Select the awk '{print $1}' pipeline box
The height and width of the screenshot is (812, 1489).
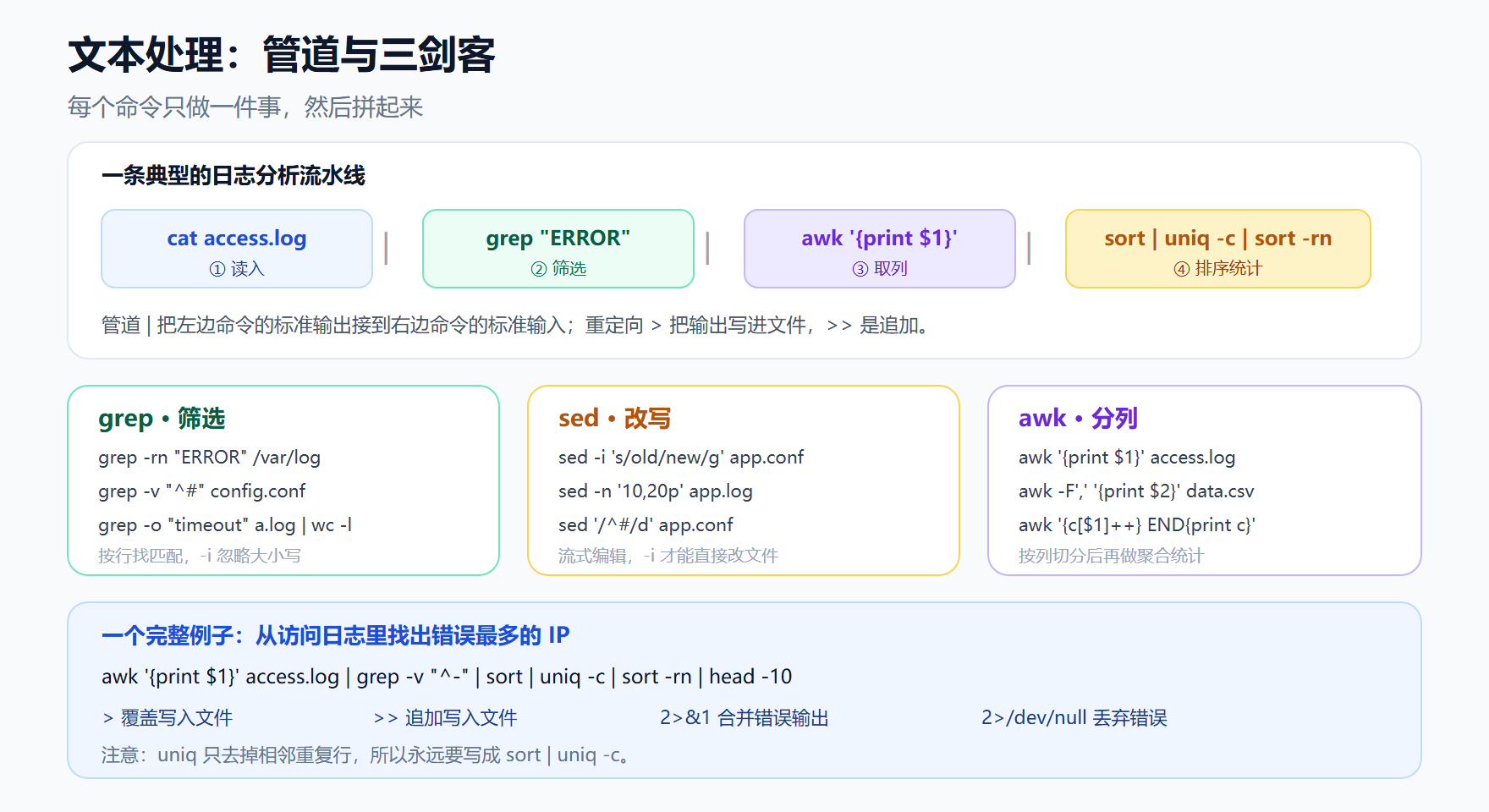880,249
